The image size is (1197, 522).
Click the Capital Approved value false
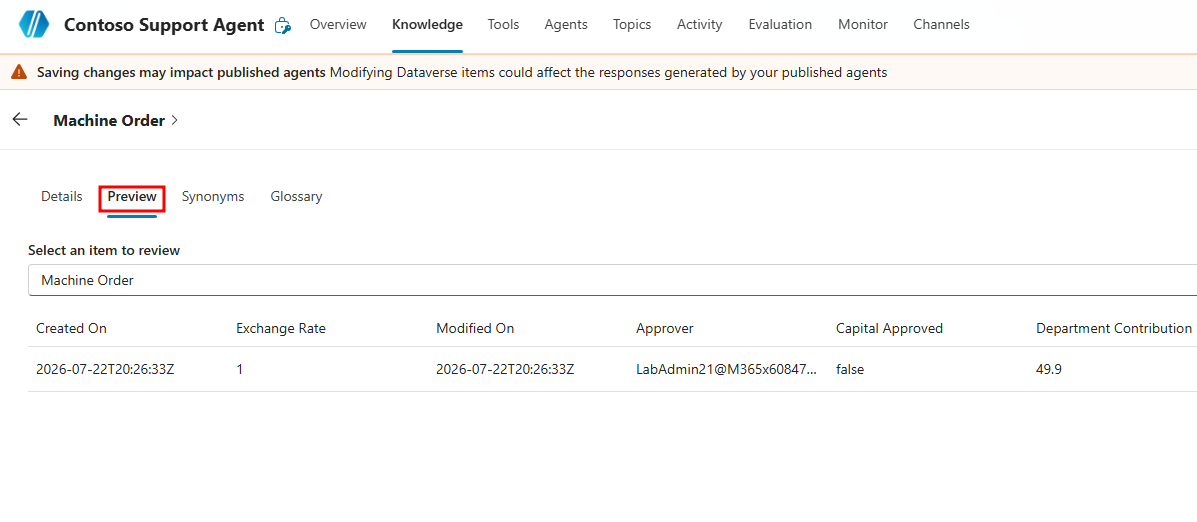pyautogui.click(x=850, y=369)
